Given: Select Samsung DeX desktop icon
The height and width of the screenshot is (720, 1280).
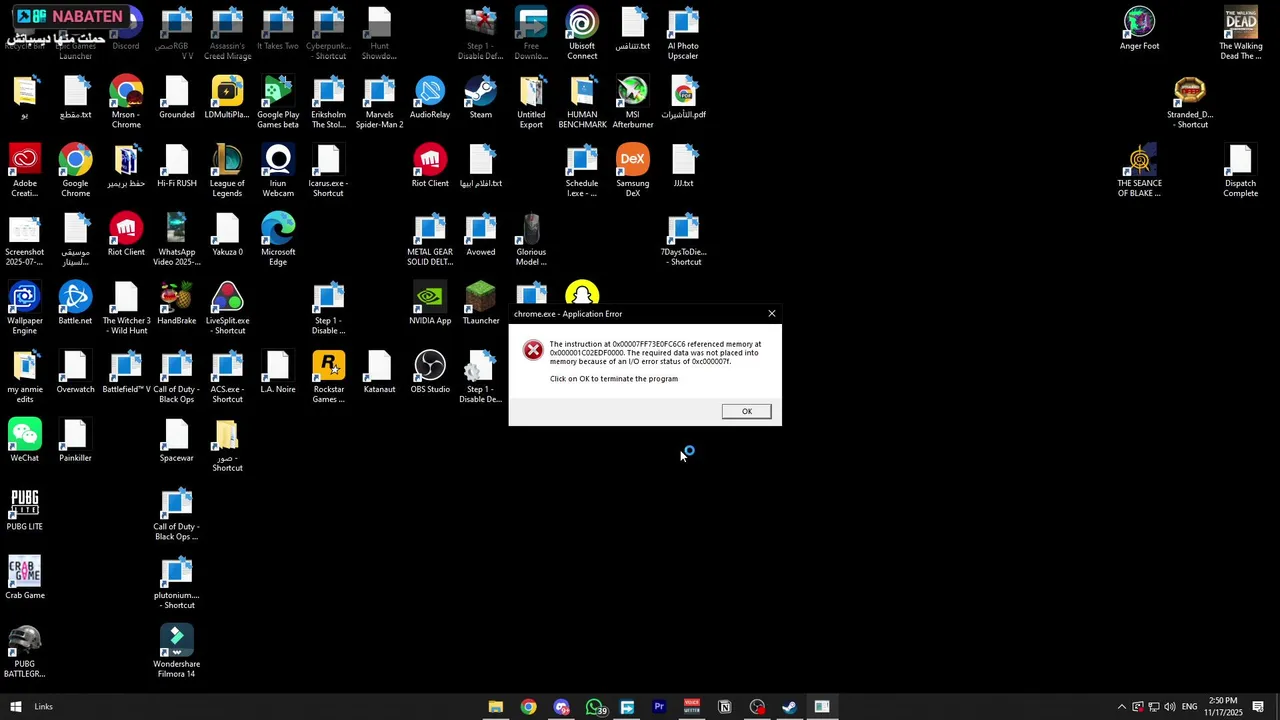Looking at the screenshot, I should (x=633, y=170).
